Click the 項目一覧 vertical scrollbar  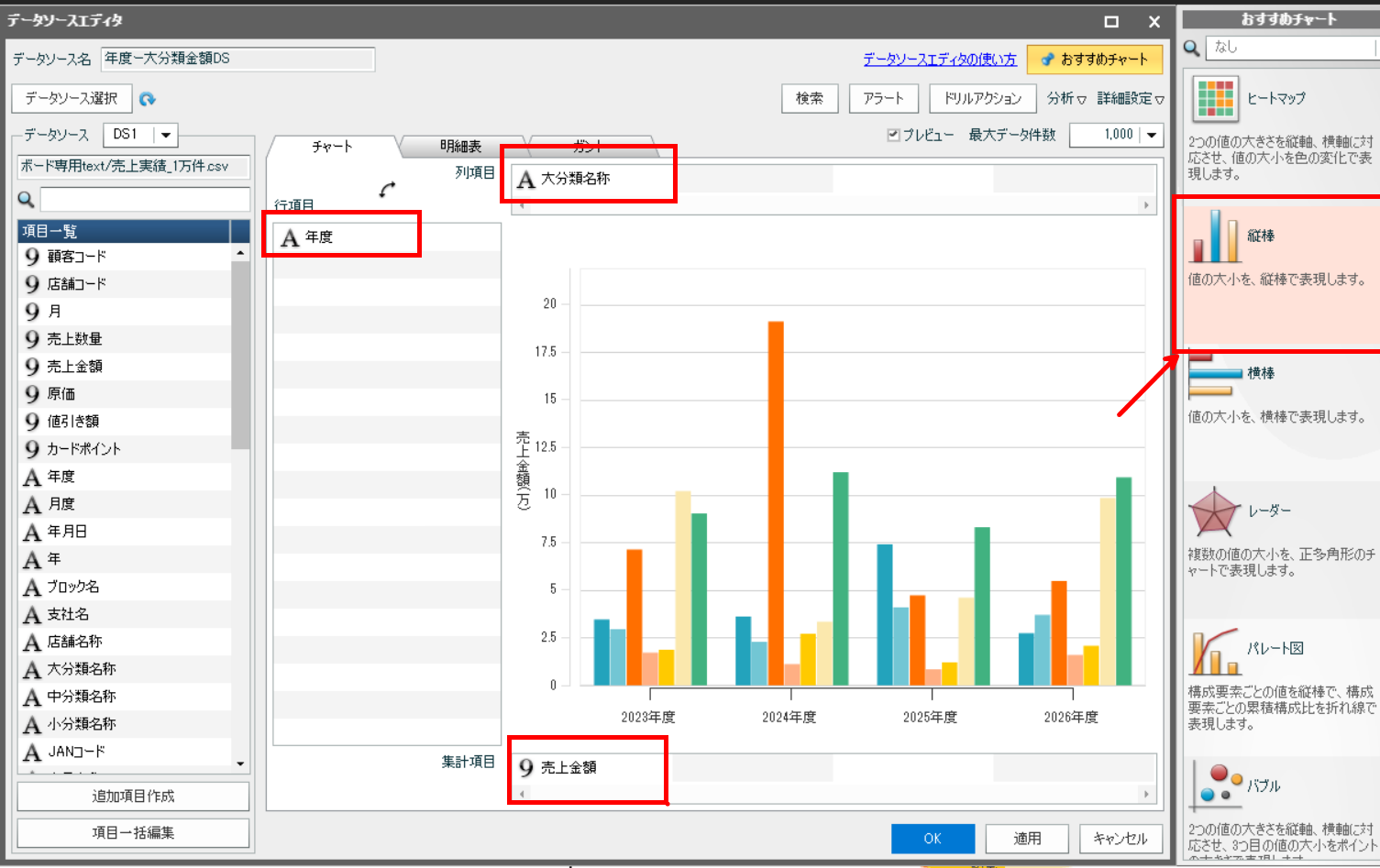240,507
